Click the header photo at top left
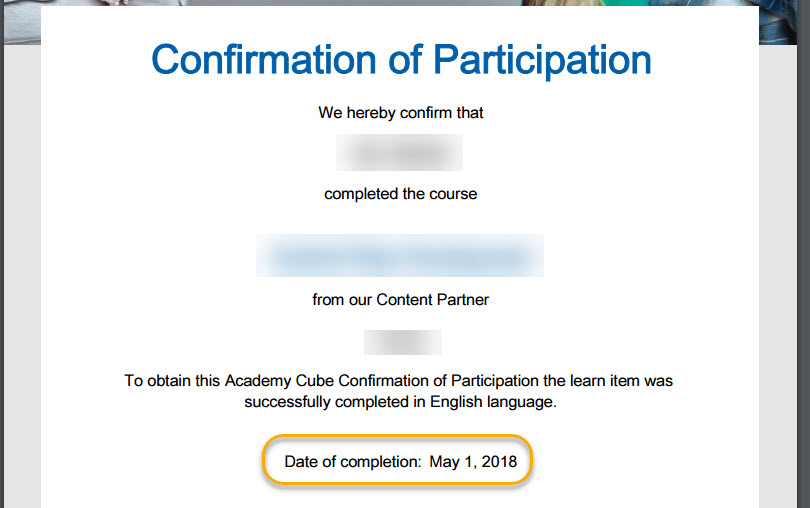Image resolution: width=810 pixels, height=508 pixels. click(x=22, y=22)
